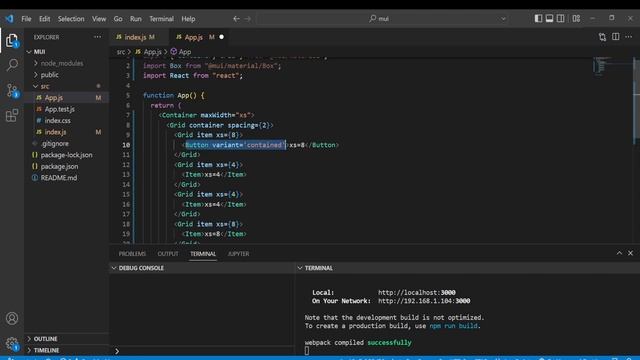Click the src breadcrumb
Screen dimensions: 640x360
coord(121,52)
